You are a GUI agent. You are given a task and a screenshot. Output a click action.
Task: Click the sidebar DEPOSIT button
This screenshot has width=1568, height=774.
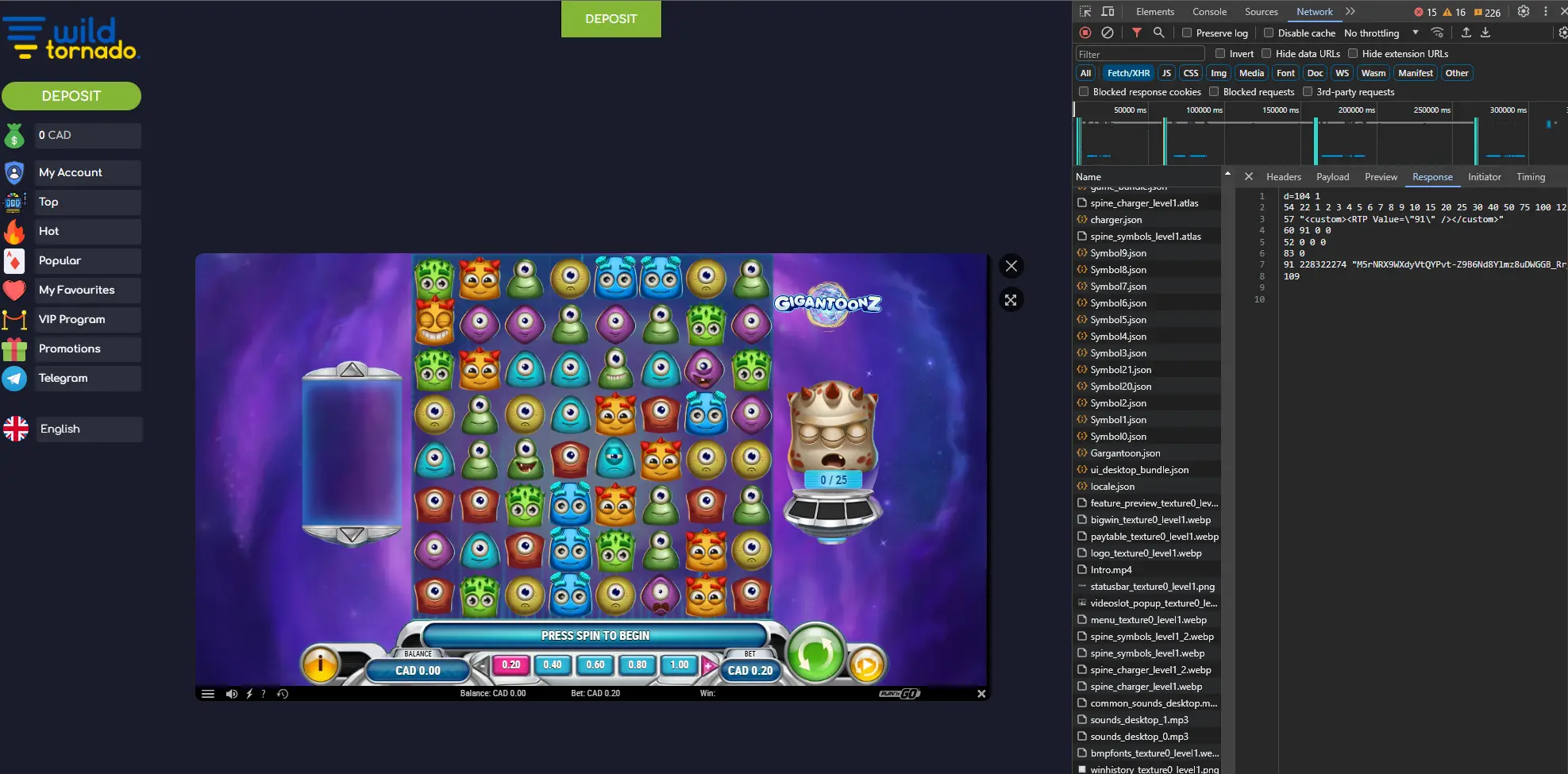pyautogui.click(x=71, y=96)
